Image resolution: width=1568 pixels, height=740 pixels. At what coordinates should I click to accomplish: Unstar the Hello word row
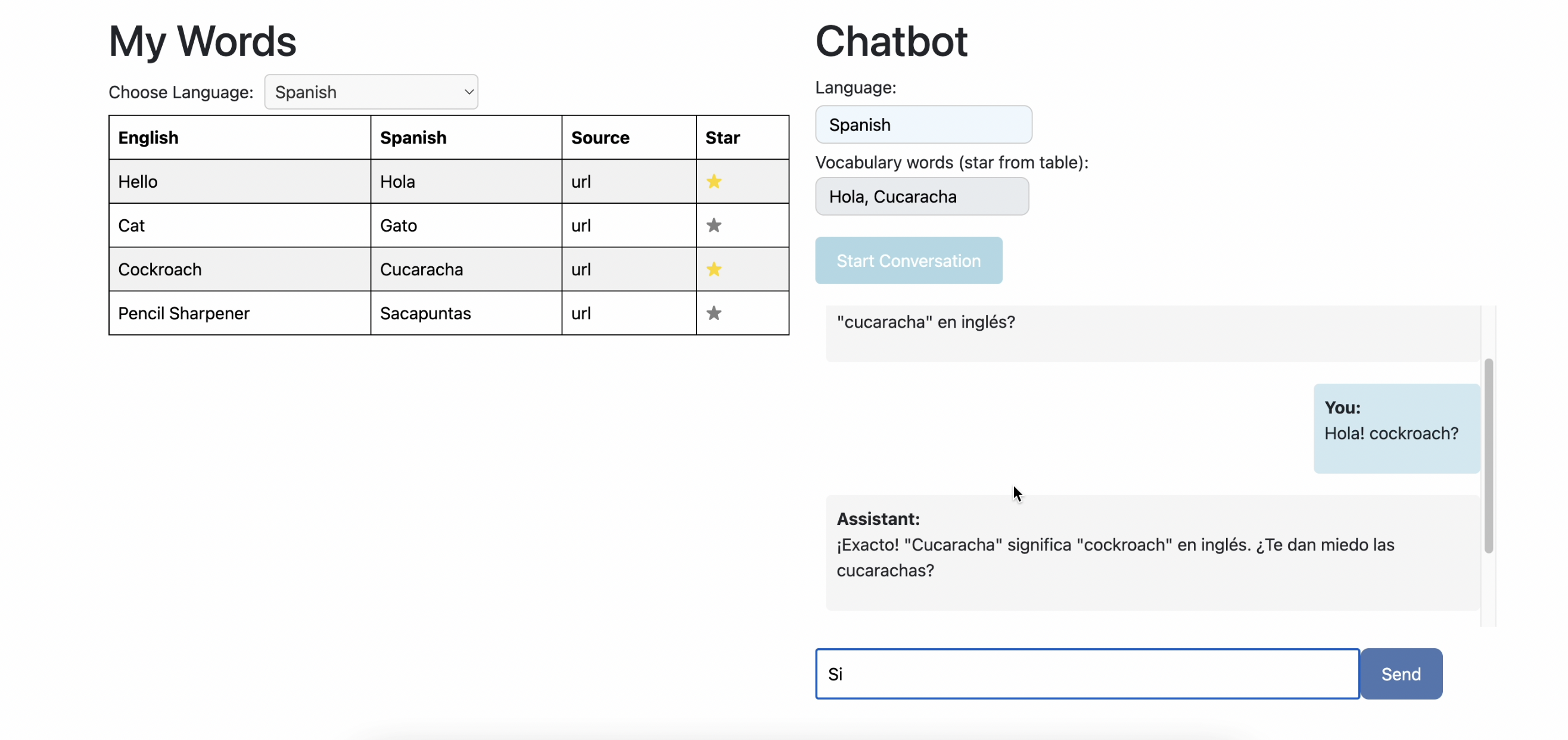(x=713, y=181)
